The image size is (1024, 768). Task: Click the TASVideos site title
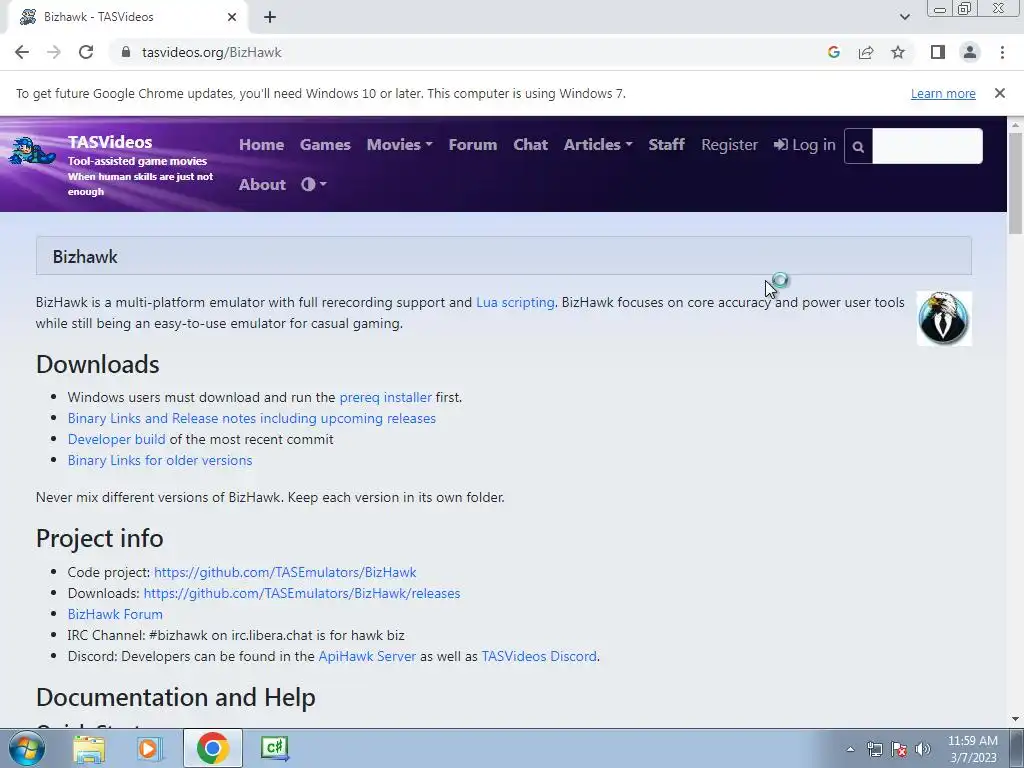(110, 142)
